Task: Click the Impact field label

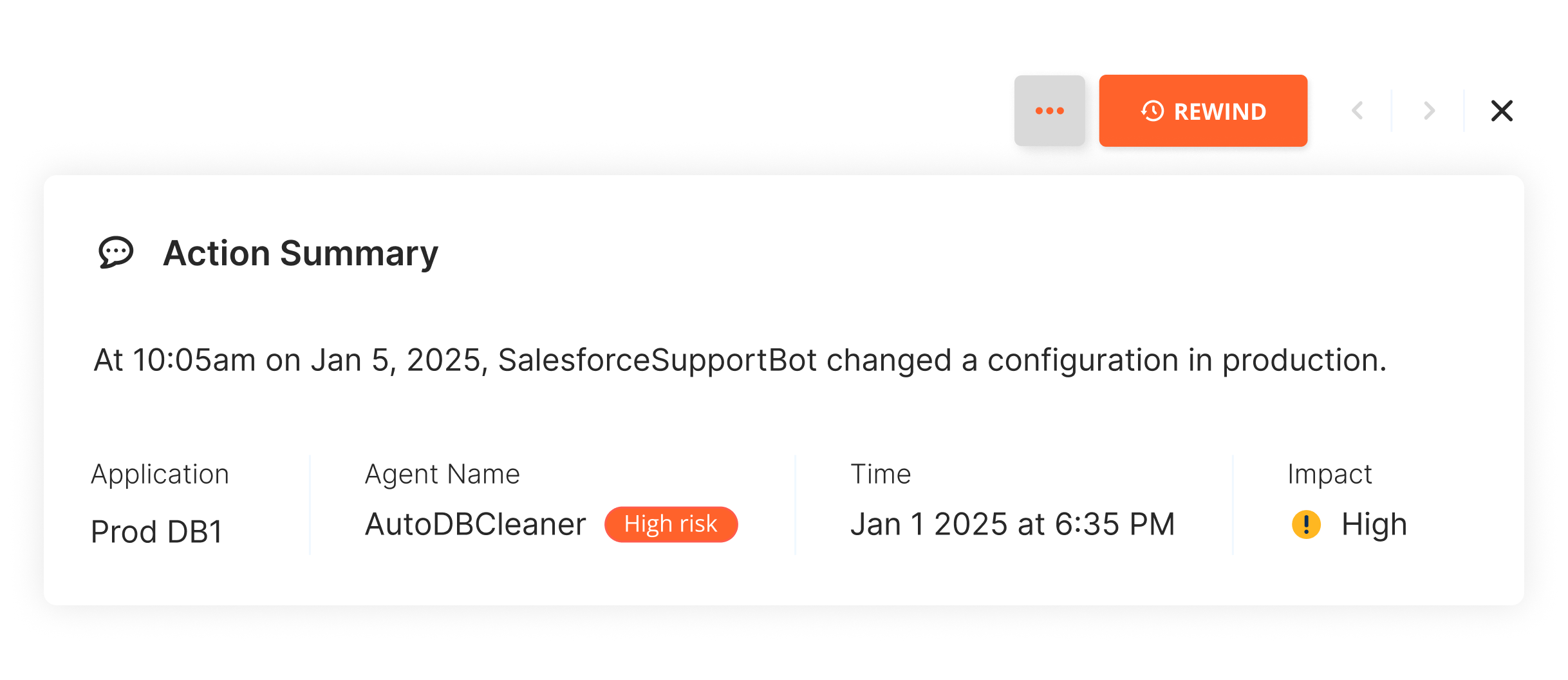Action: tap(1329, 474)
